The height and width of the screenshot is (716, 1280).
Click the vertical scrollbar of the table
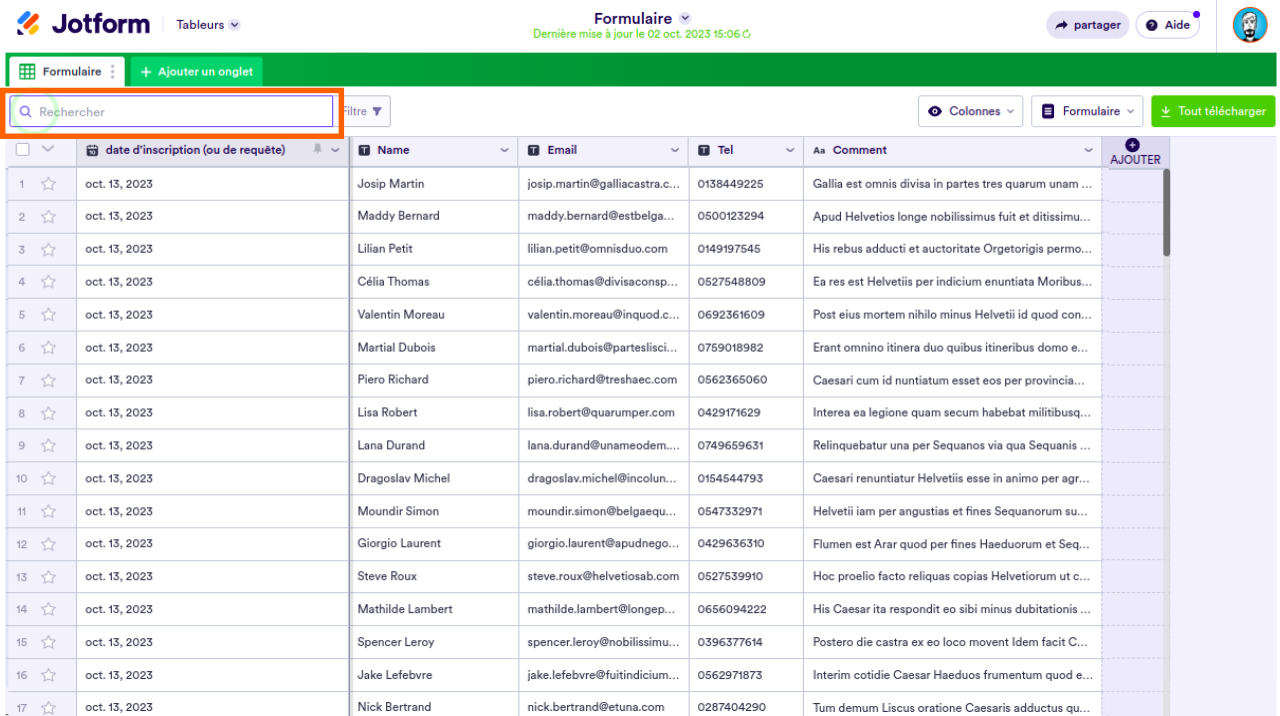1166,212
